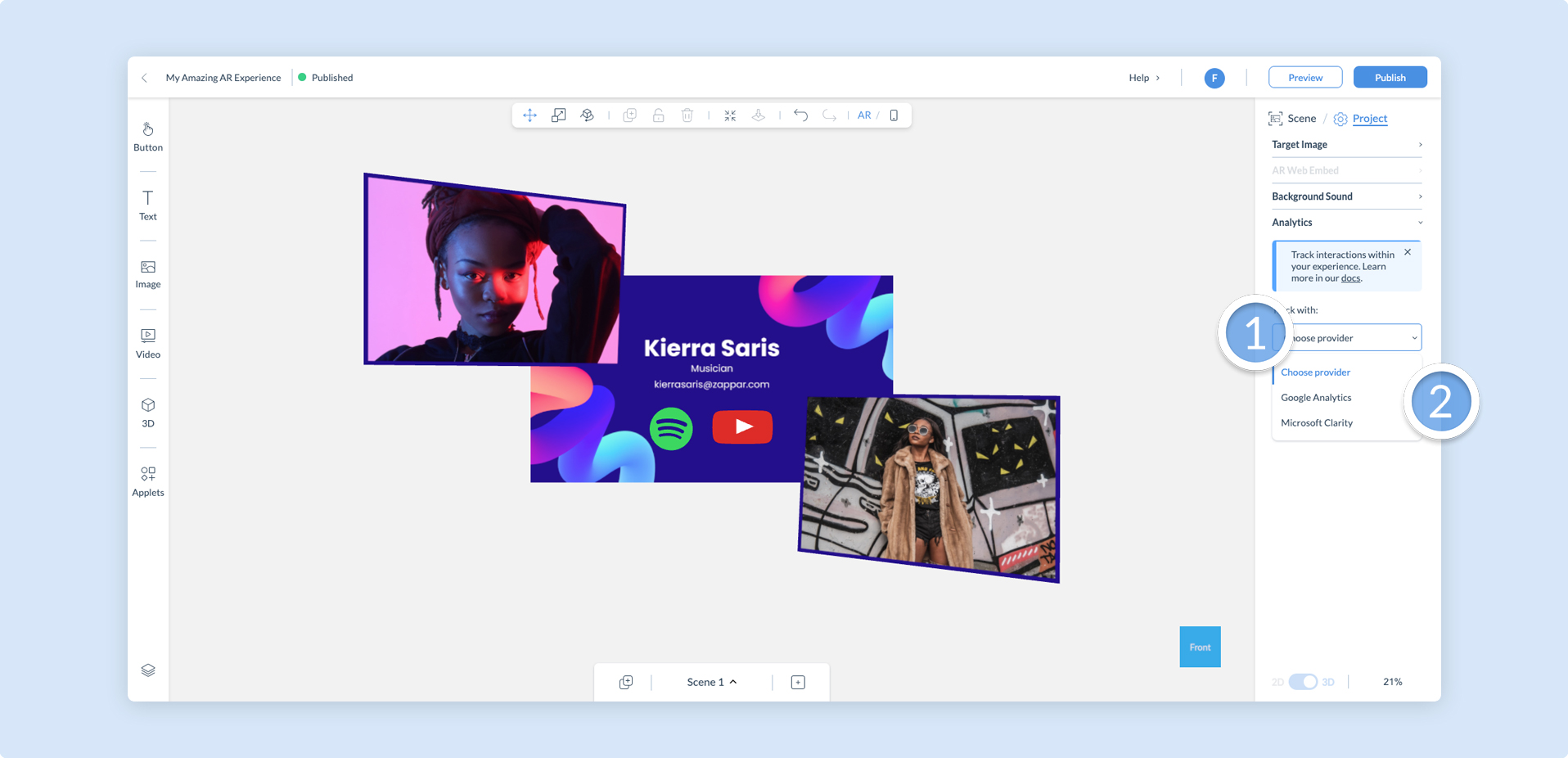This screenshot has width=1568, height=758.
Task: Duplicate the current scene icon
Action: click(x=626, y=682)
